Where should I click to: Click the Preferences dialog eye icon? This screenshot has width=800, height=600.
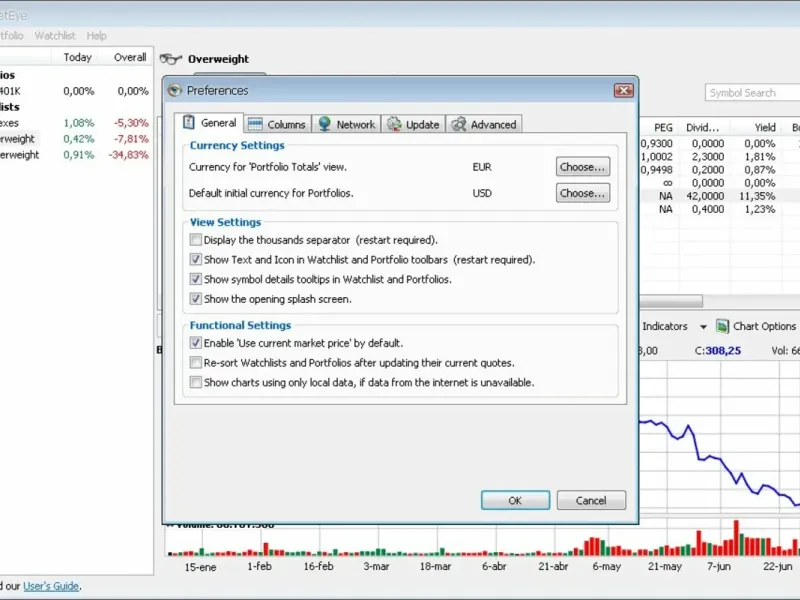pos(174,90)
